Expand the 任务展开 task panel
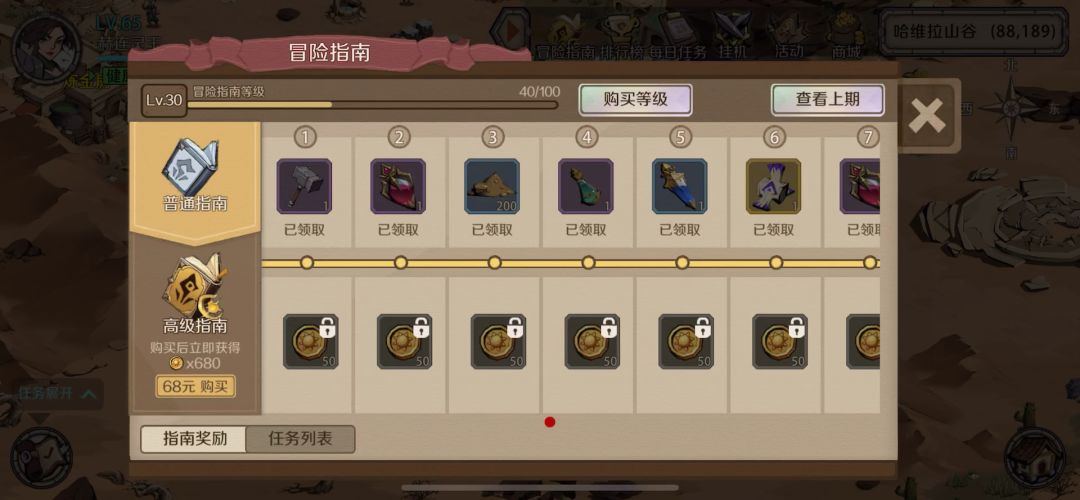The height and width of the screenshot is (500, 1080). click(57, 395)
